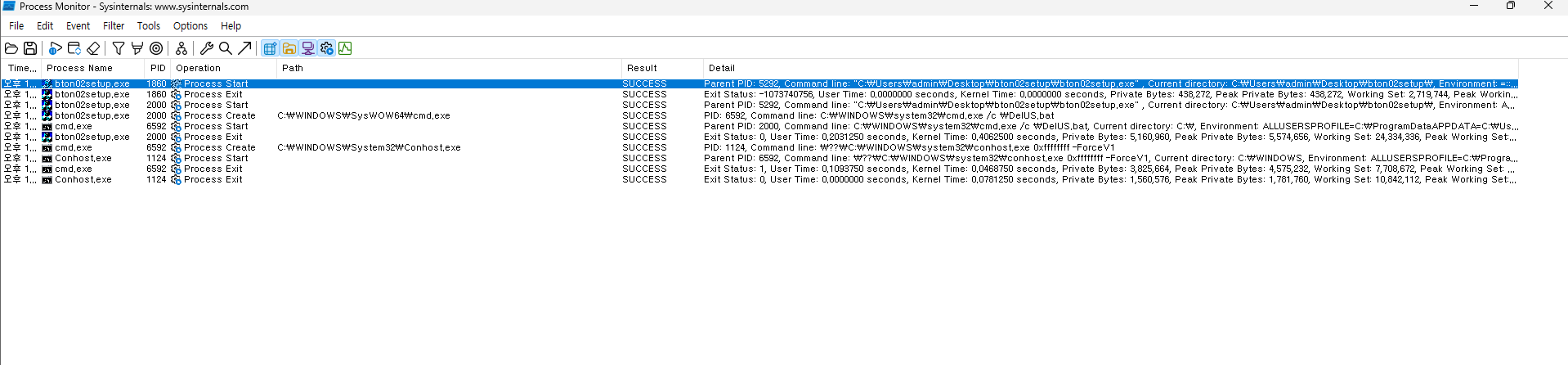Image resolution: width=1568 pixels, height=365 pixels.
Task: Open the Options menu
Action: point(190,26)
